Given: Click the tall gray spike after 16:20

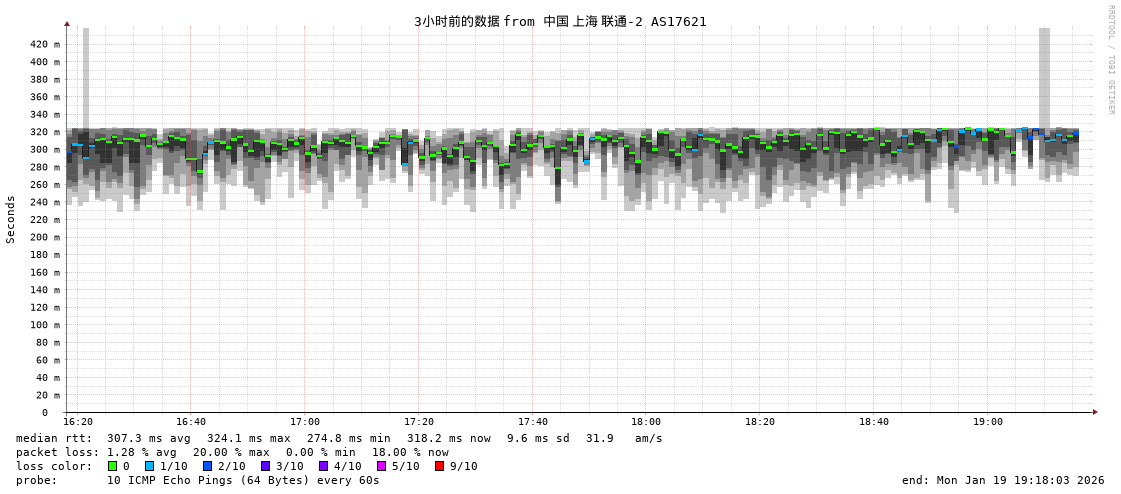Looking at the screenshot, I should point(86,75).
